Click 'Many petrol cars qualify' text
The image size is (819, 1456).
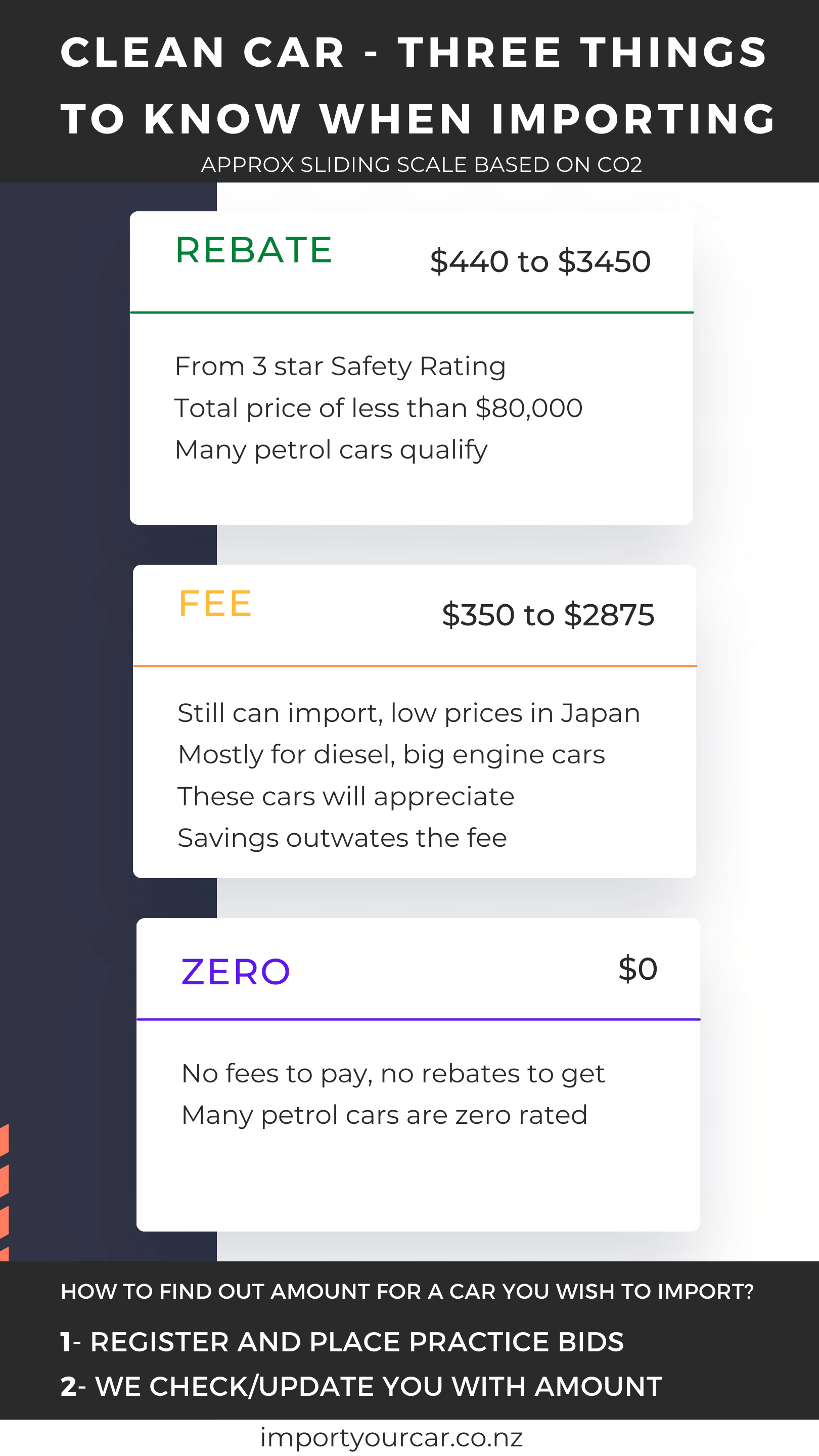pyautogui.click(x=331, y=450)
